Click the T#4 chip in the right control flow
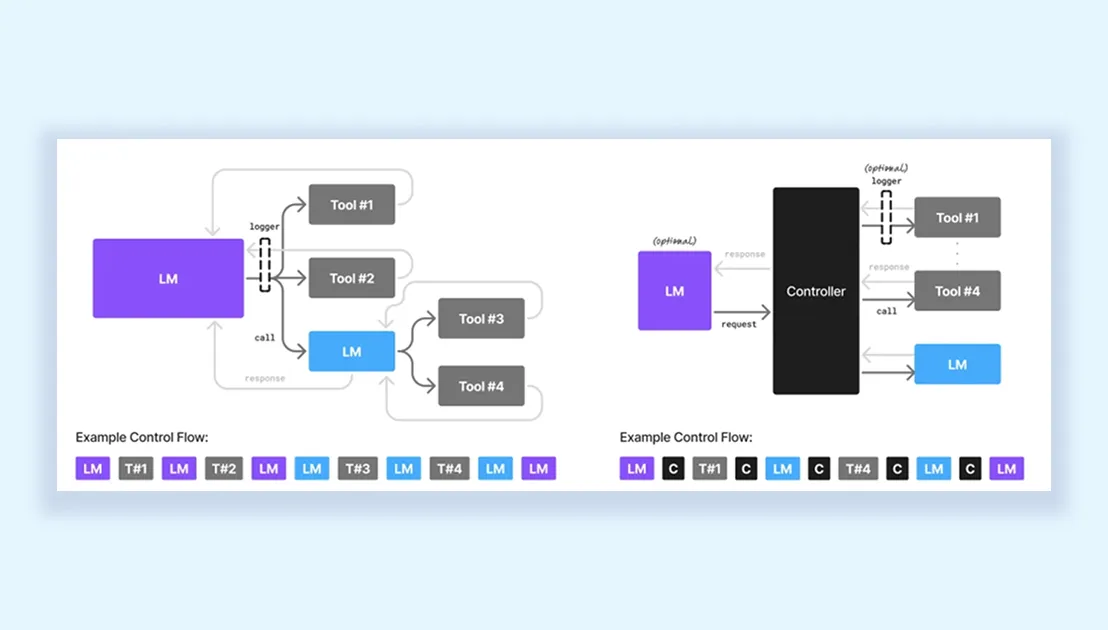This screenshot has width=1108, height=630. (859, 468)
